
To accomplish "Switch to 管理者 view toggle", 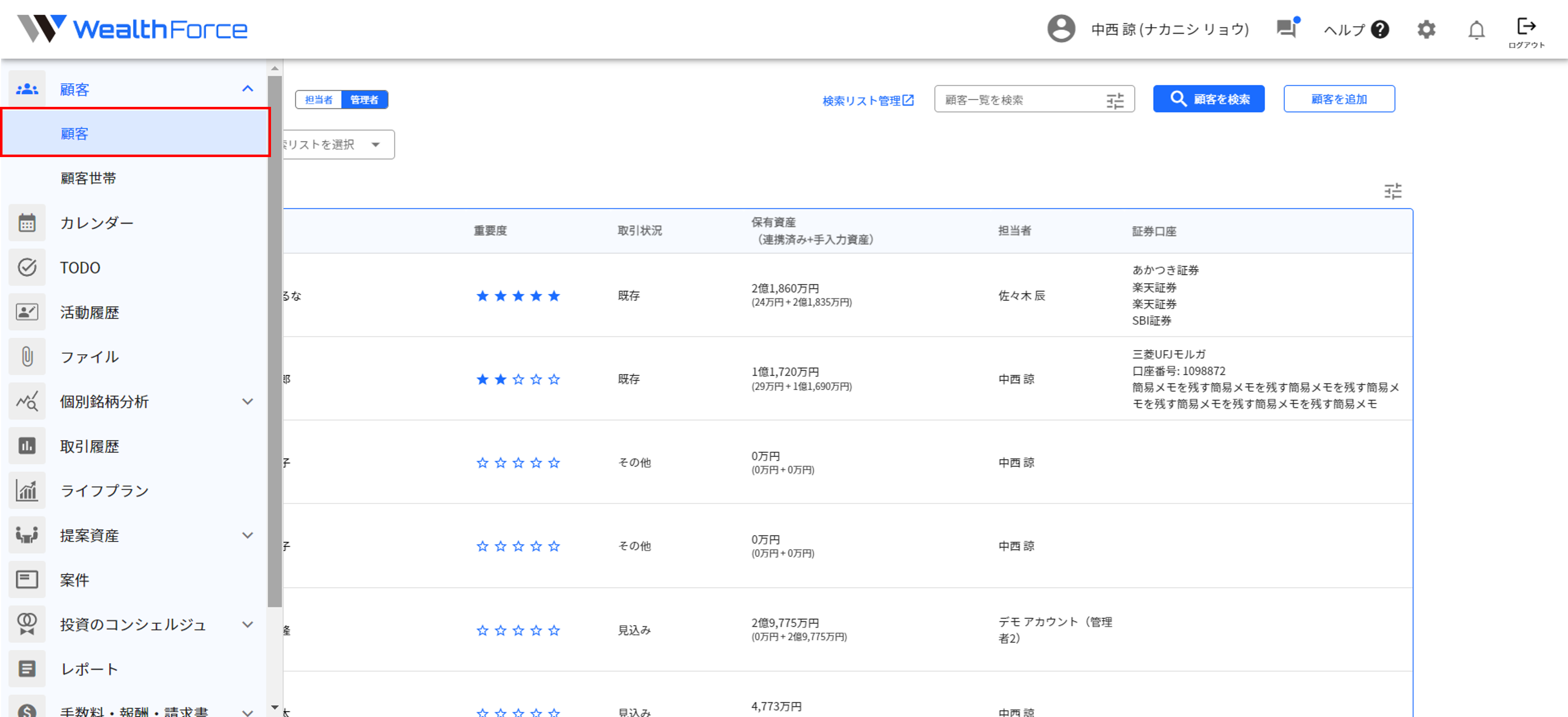I will pyautogui.click(x=364, y=100).
